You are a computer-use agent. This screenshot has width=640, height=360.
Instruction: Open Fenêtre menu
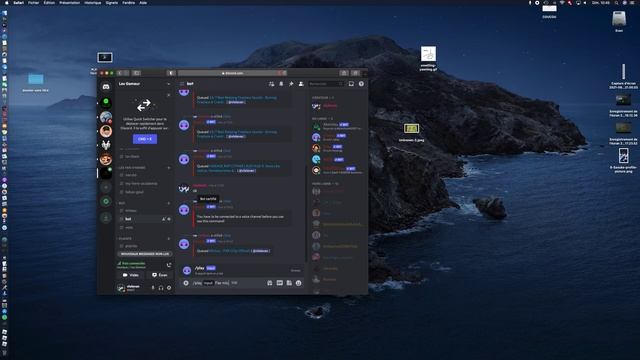pyautogui.click(x=129, y=2)
